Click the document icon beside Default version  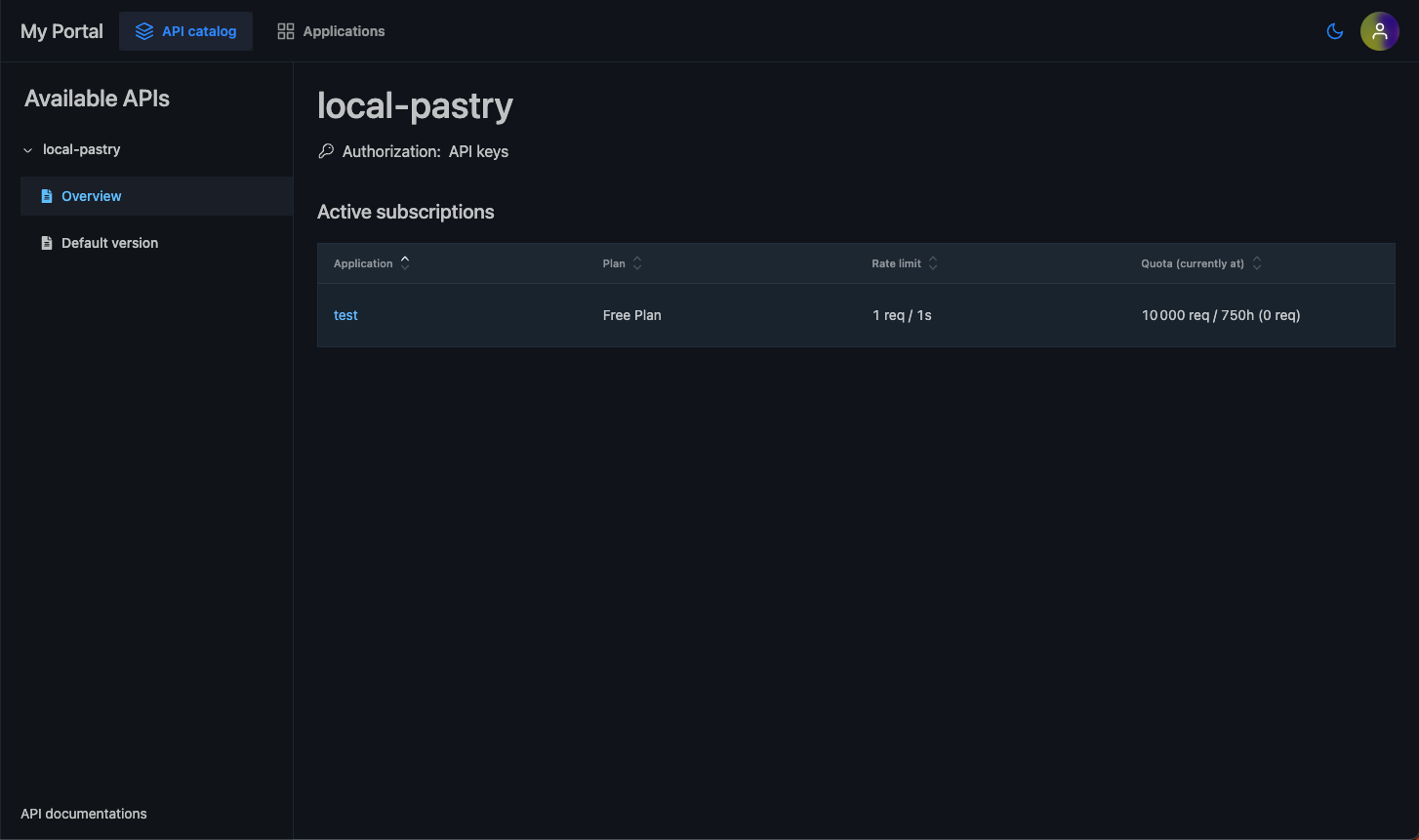(47, 242)
